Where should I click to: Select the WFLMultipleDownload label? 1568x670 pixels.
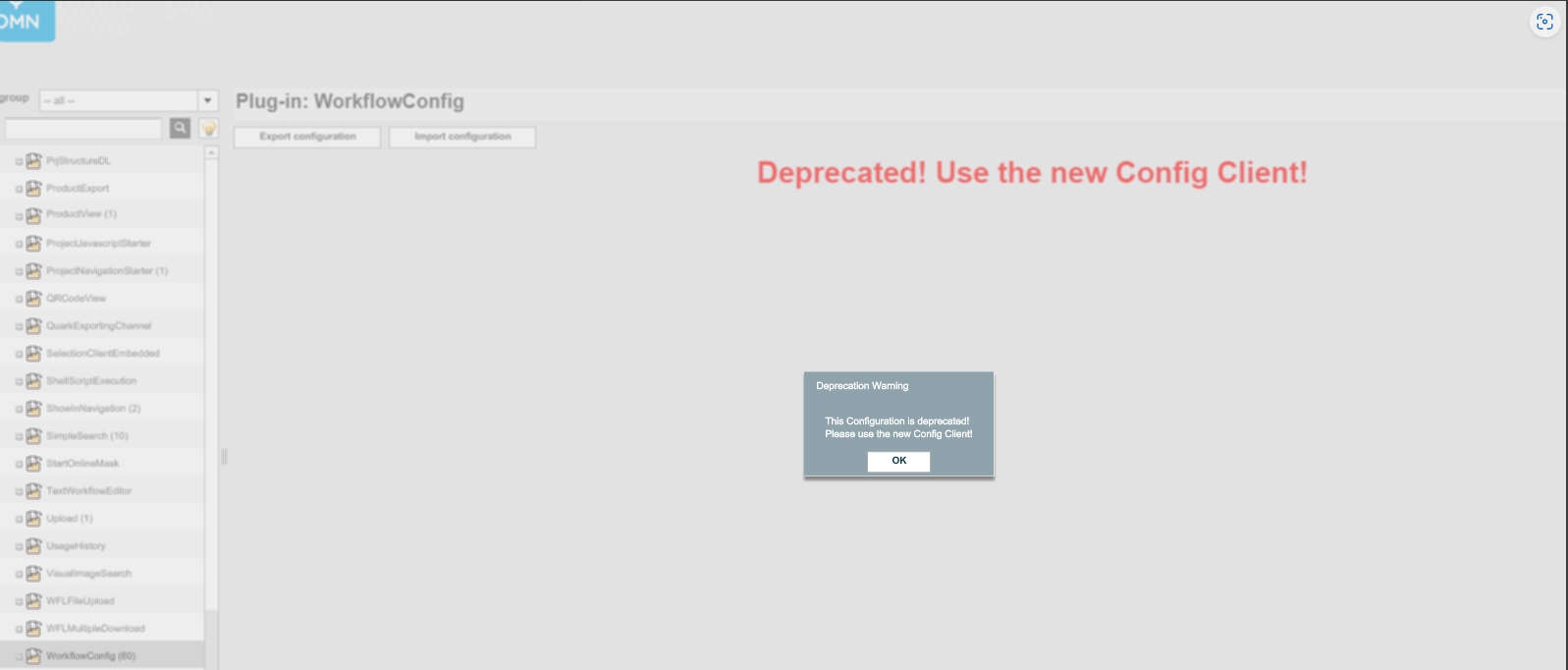(95, 629)
